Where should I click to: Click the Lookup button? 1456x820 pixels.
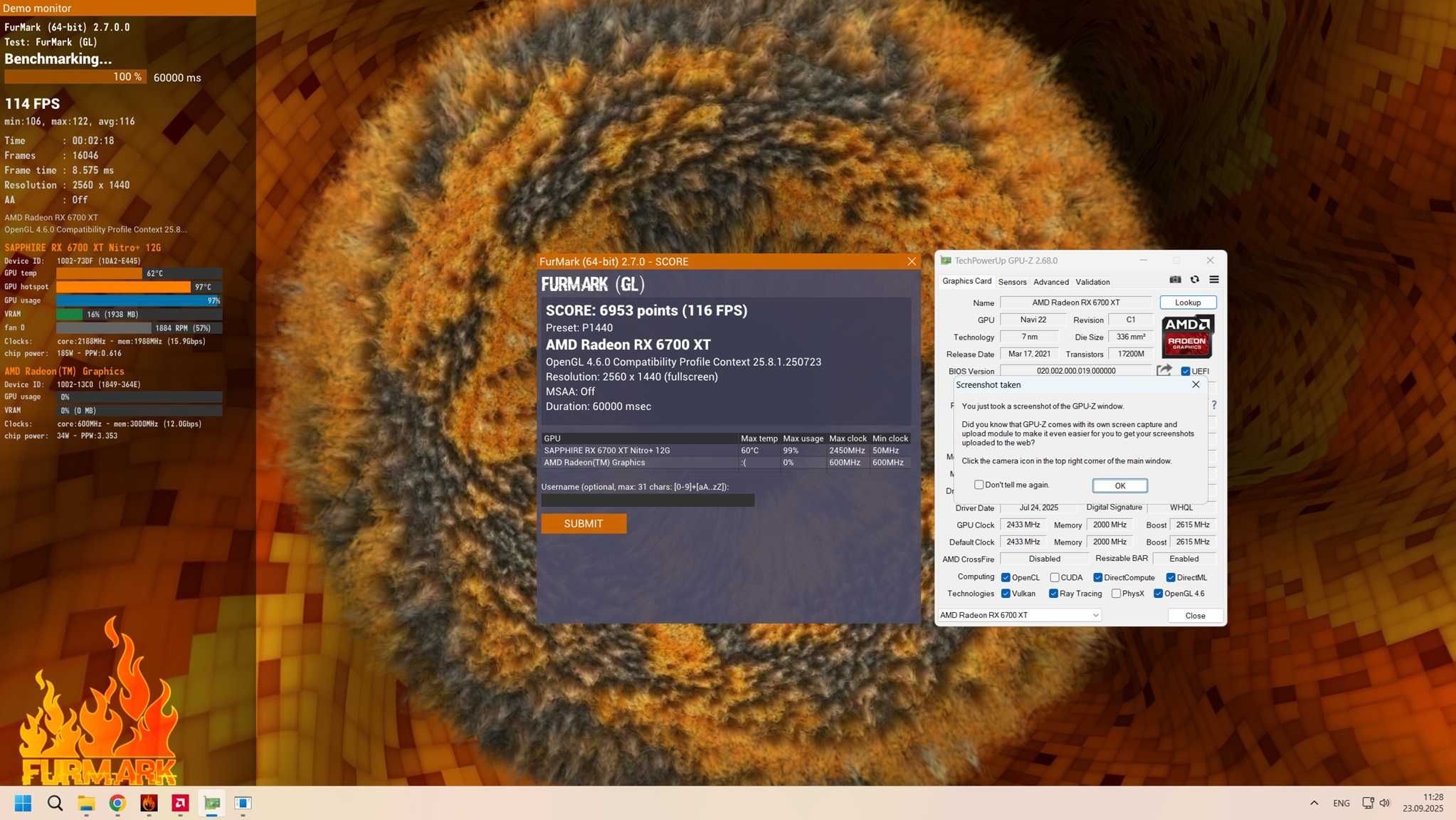click(x=1188, y=303)
